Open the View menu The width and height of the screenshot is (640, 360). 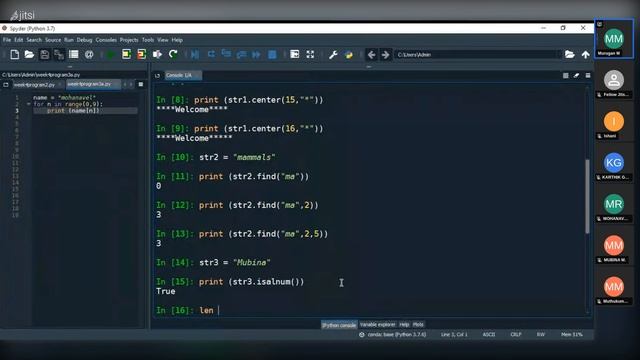pyautogui.click(x=162, y=40)
